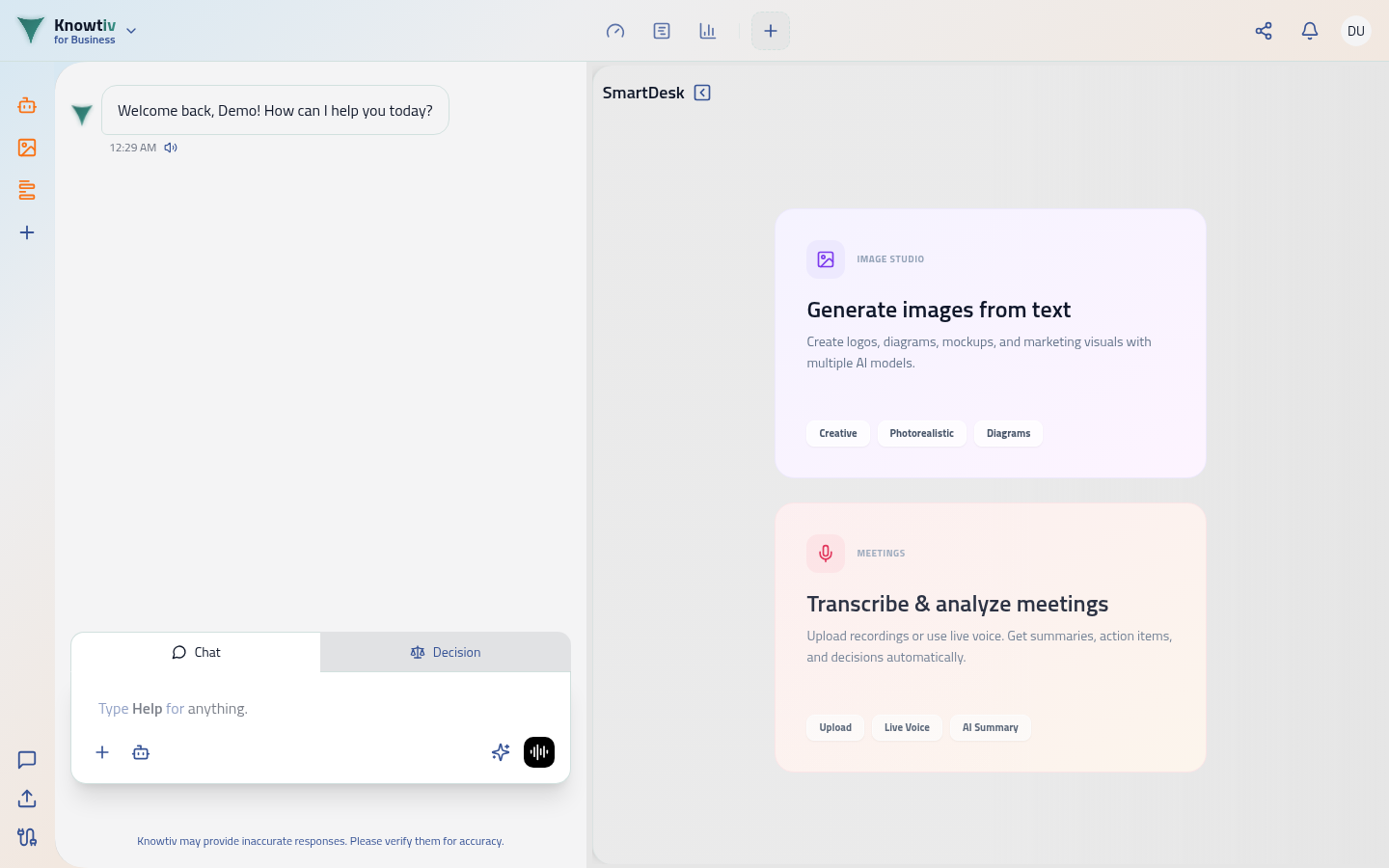Open the share icon in the top right
This screenshot has width=1389, height=868.
(1264, 31)
